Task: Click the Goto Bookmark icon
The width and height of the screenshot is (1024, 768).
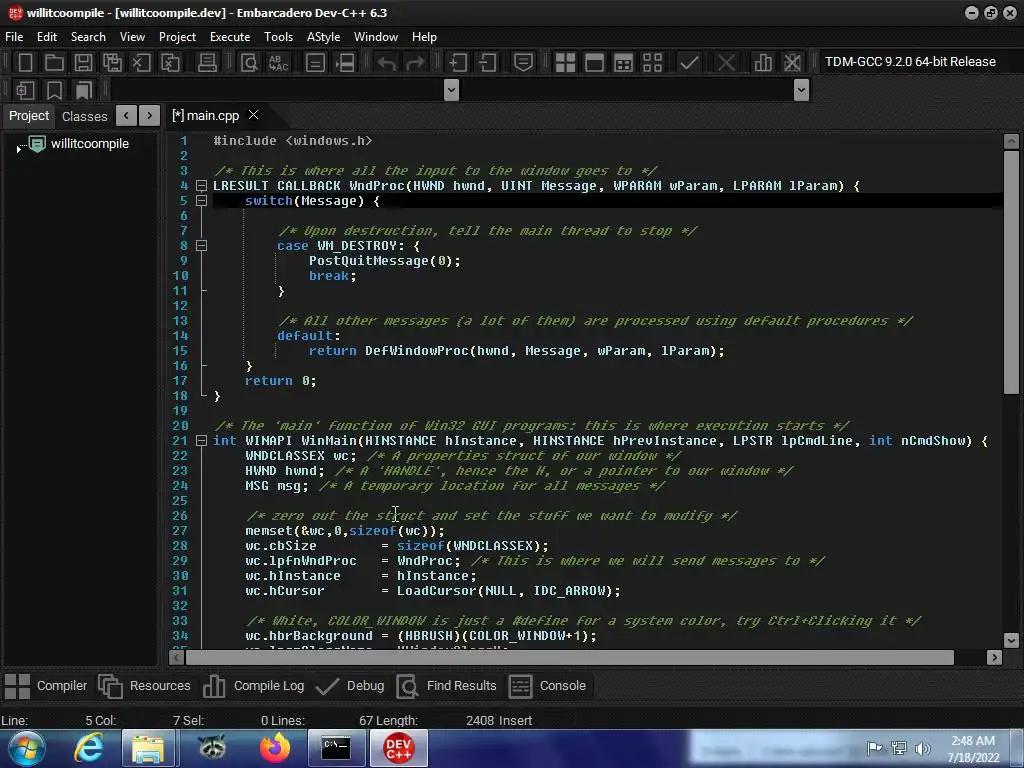Action: (x=83, y=90)
